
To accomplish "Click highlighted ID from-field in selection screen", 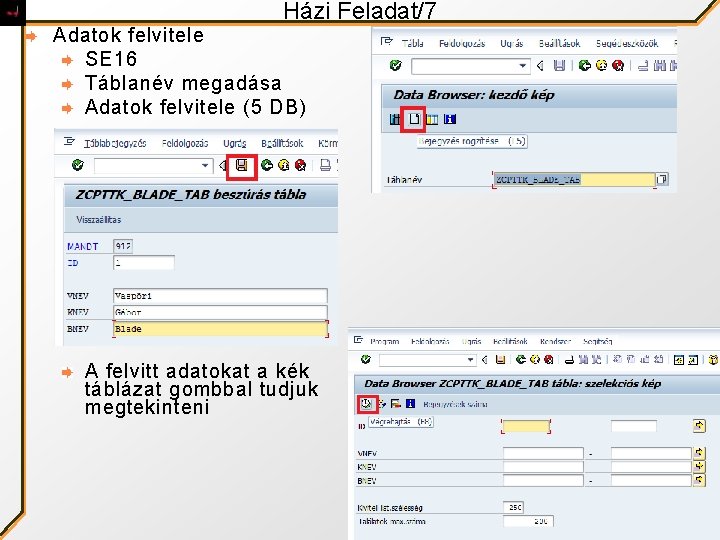I will (x=526, y=427).
